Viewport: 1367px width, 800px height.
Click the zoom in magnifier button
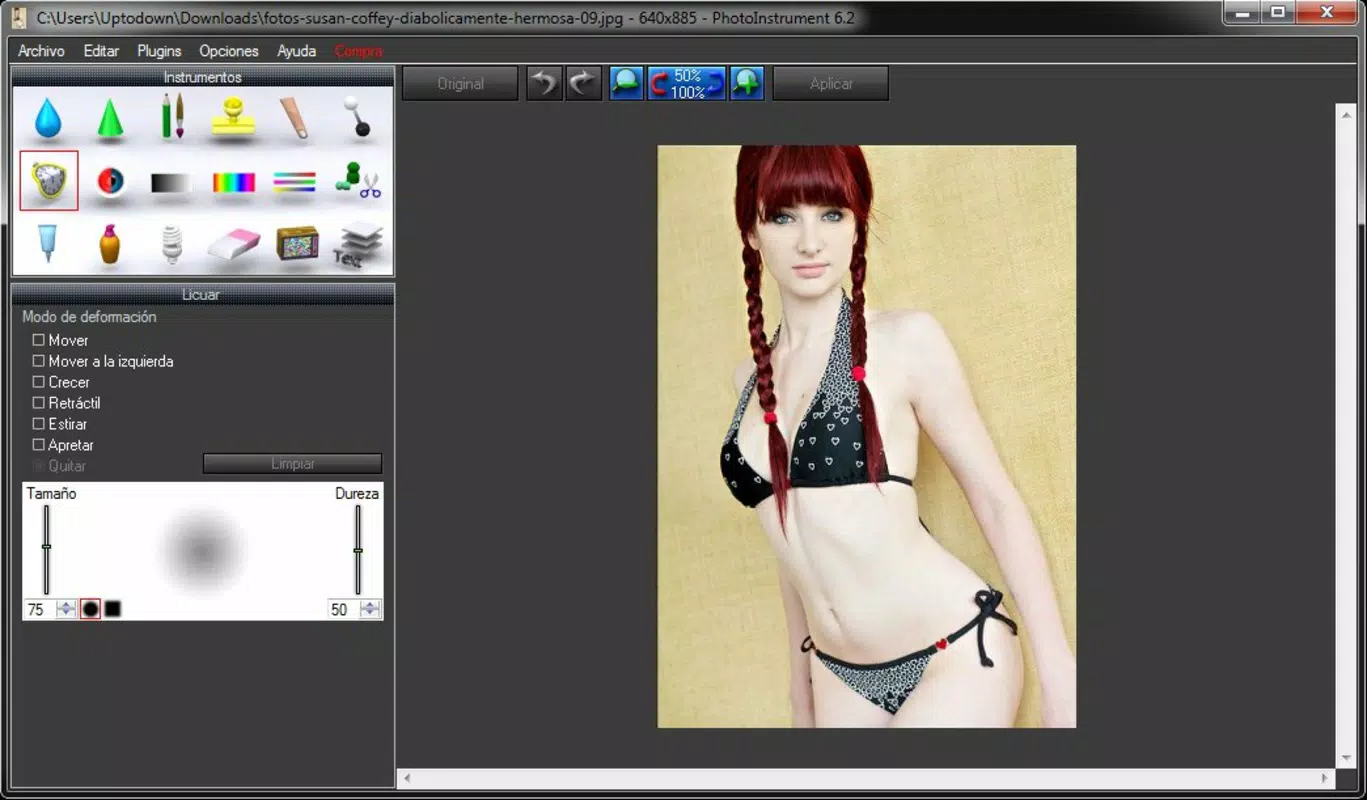click(x=747, y=84)
